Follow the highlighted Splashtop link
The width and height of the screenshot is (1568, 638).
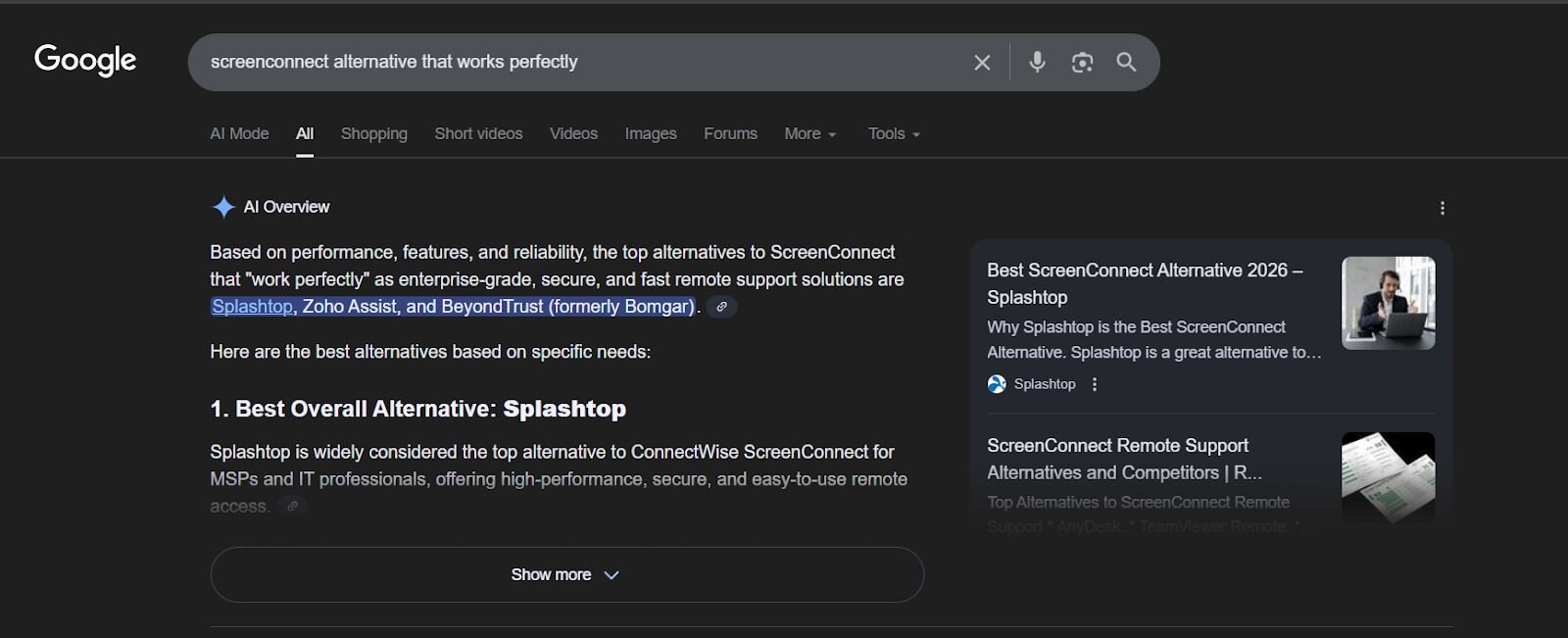pyautogui.click(x=252, y=307)
